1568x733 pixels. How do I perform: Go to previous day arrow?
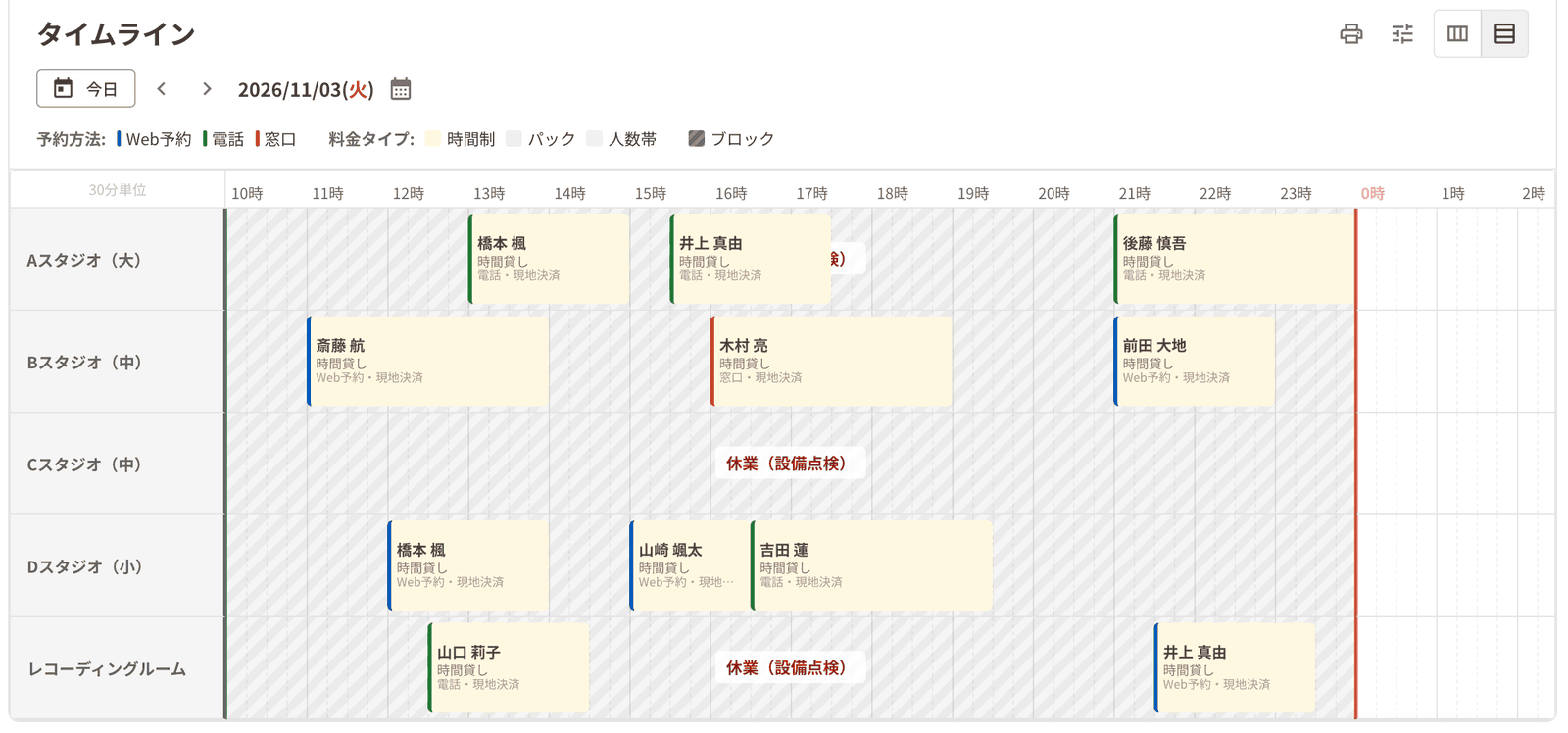[x=162, y=89]
